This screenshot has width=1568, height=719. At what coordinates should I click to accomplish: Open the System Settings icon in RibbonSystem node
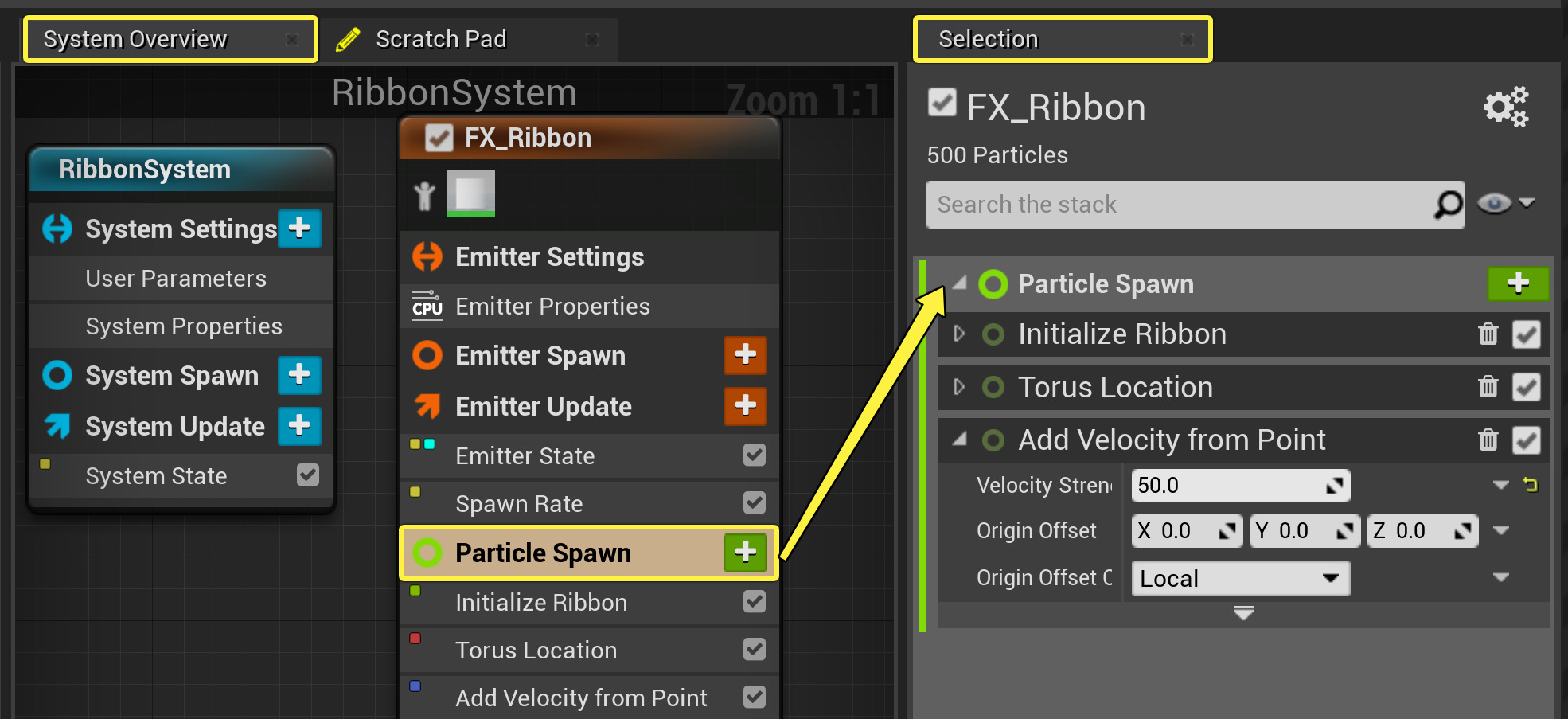(x=57, y=229)
